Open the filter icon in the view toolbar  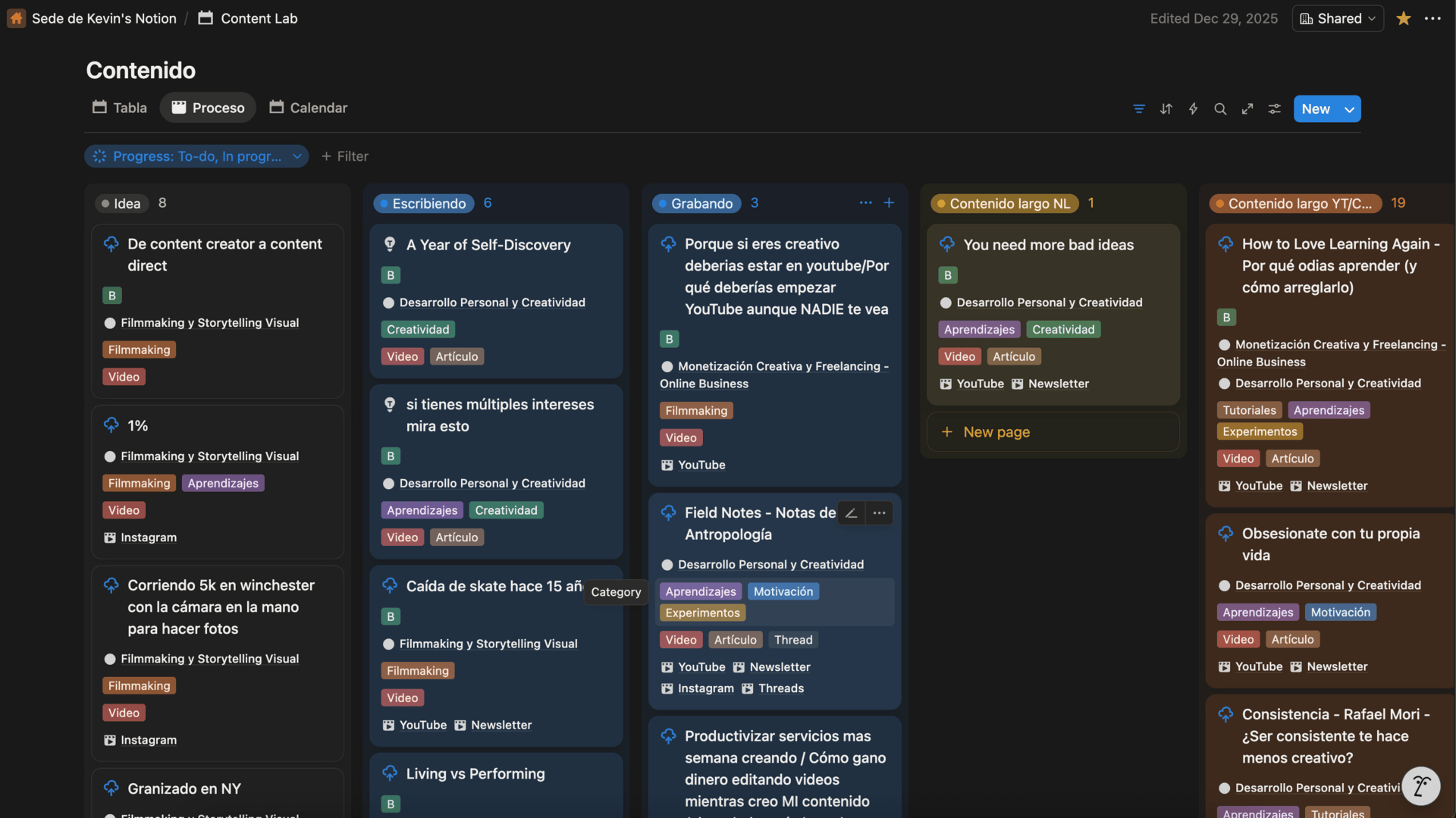[1138, 109]
